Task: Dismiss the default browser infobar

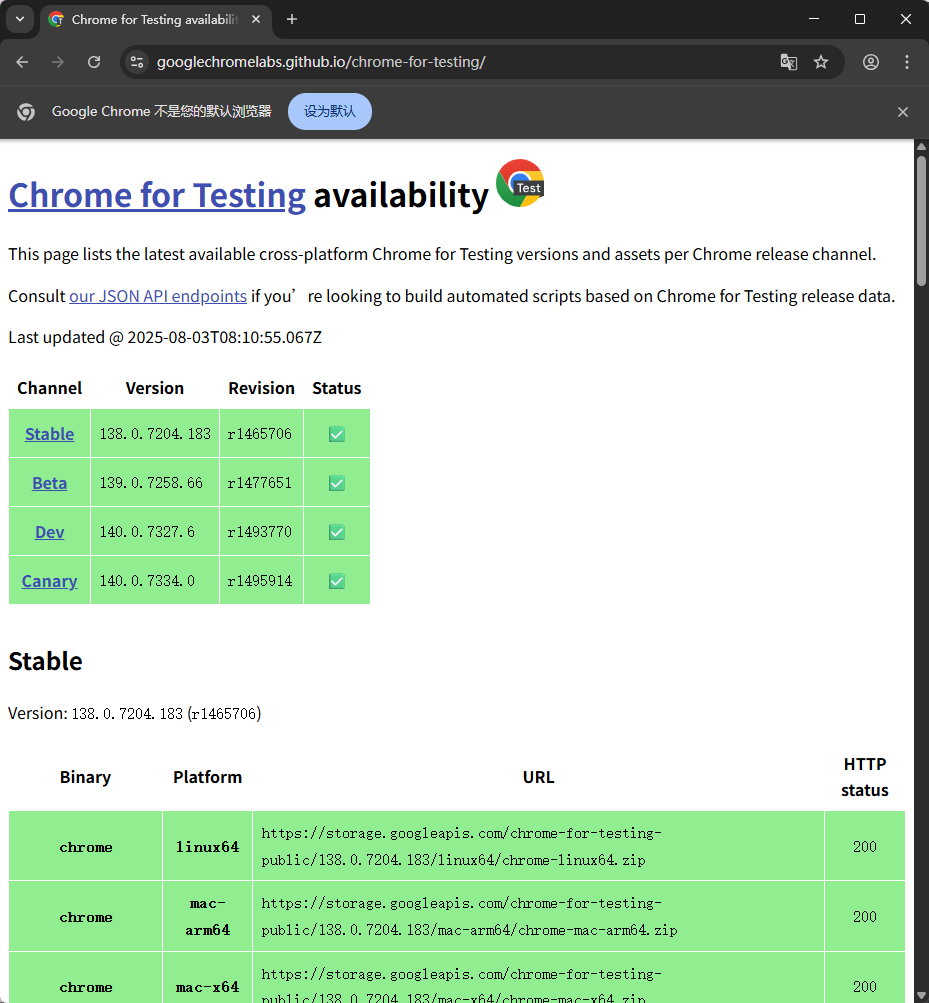Action: point(903,112)
